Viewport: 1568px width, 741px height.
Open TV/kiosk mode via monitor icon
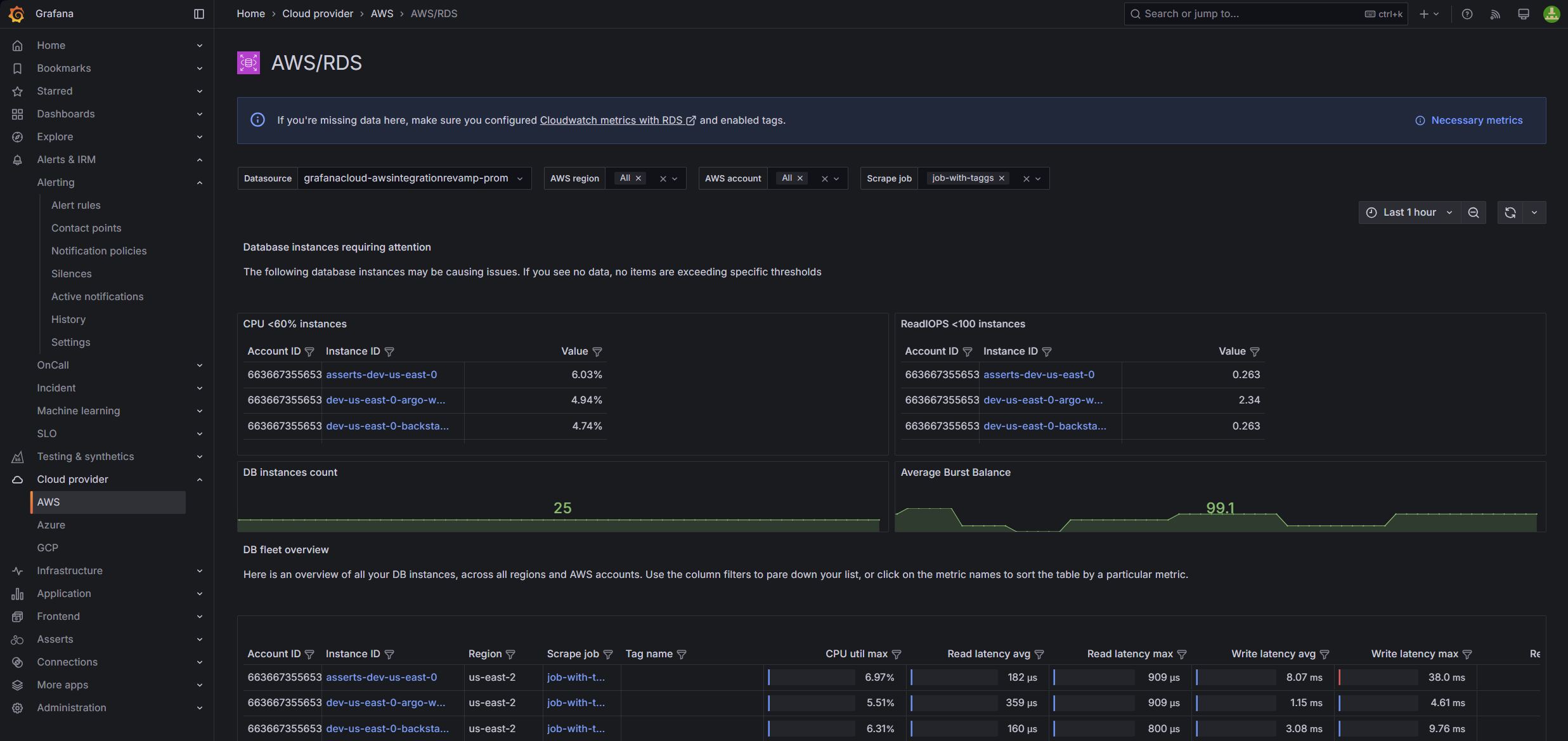coord(1523,13)
